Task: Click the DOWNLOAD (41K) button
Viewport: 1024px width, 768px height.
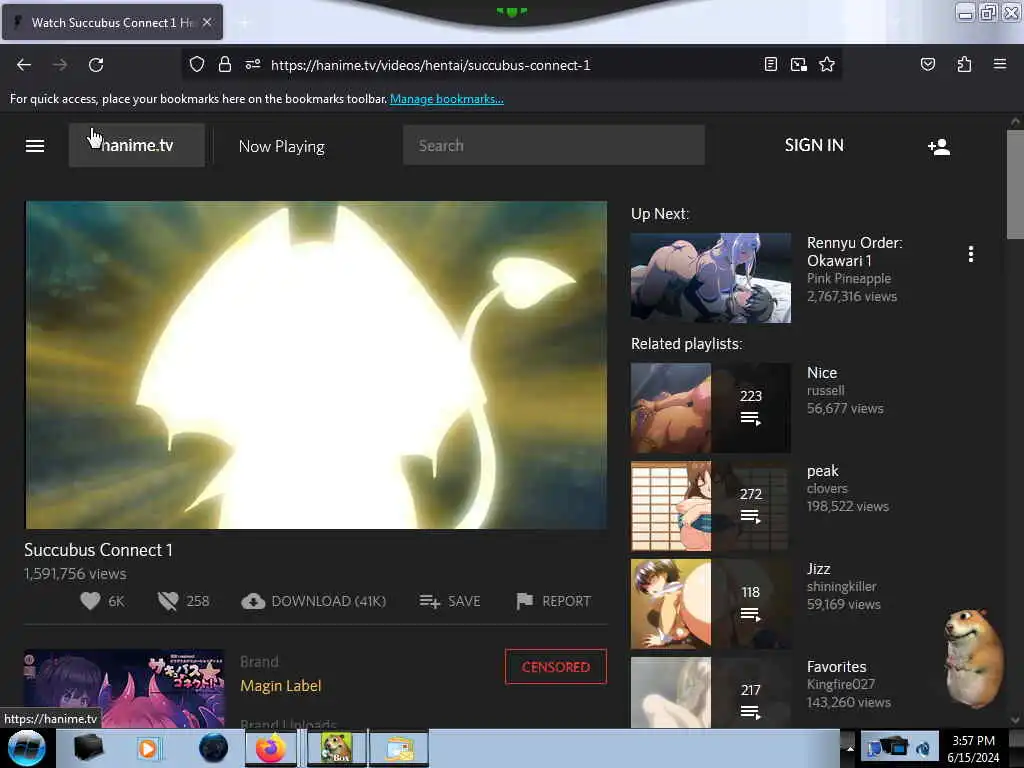Action: [x=313, y=601]
